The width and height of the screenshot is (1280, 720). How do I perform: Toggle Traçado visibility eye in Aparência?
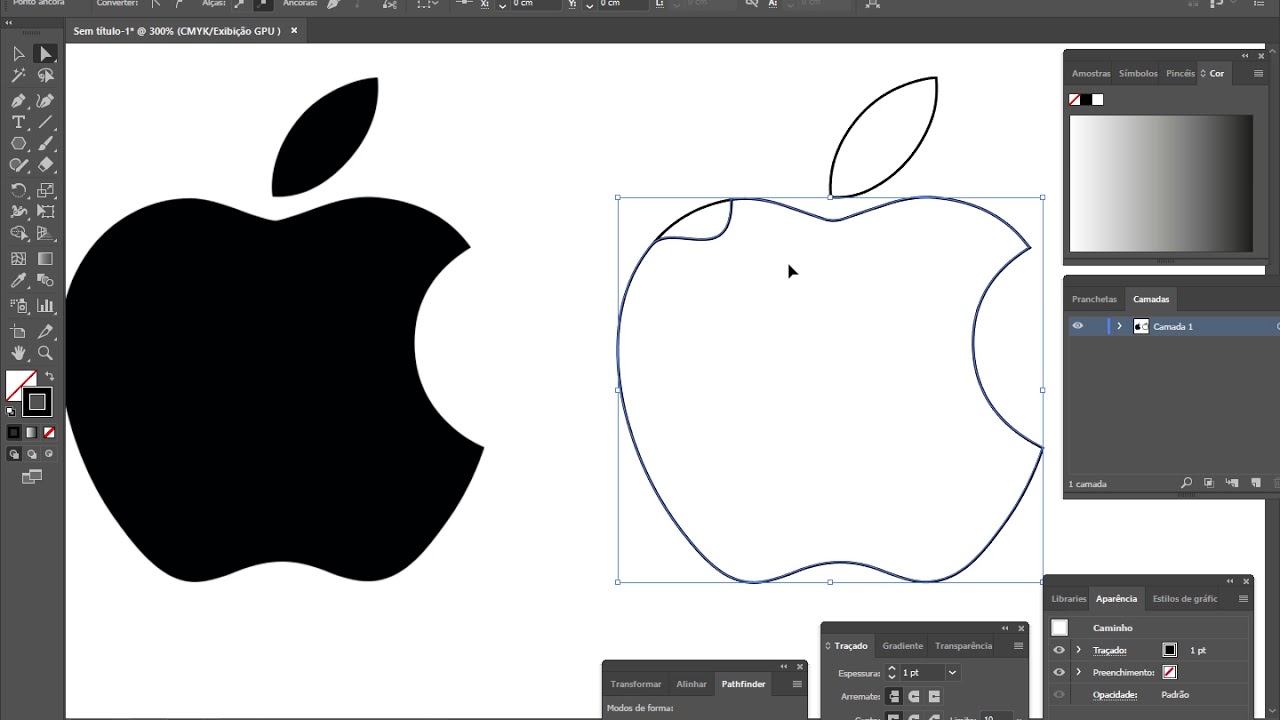click(x=1059, y=650)
